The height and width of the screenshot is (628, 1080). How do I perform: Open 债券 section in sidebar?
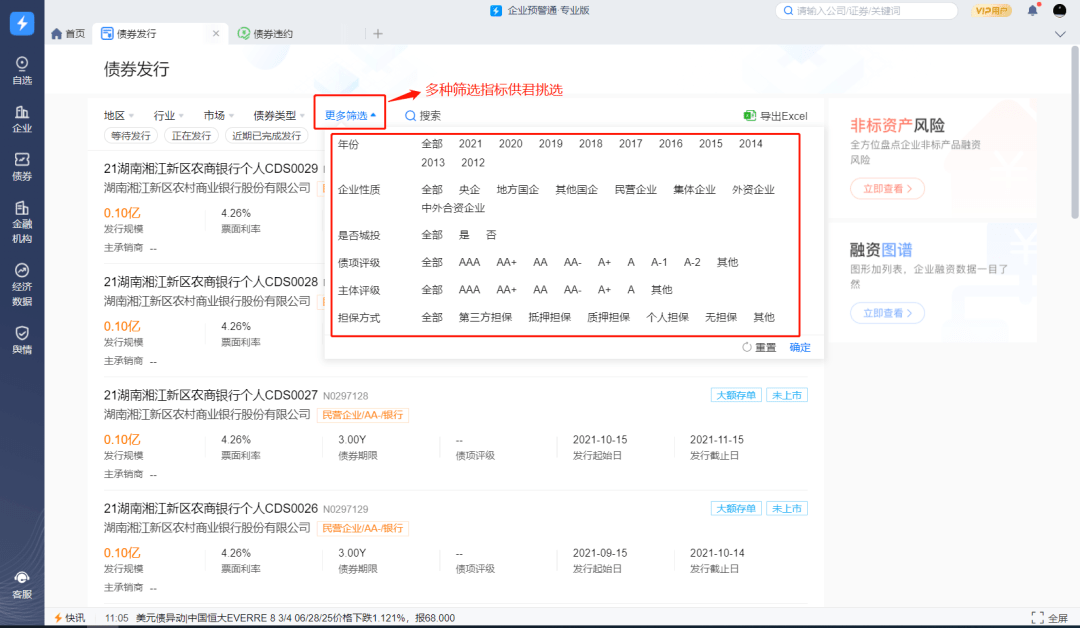22,167
